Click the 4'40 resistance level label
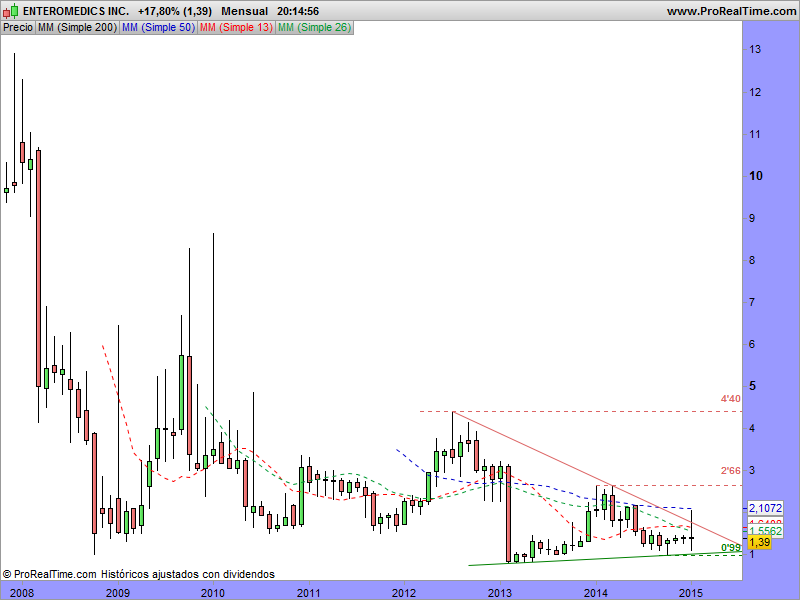This screenshot has height=600, width=800. (x=730, y=398)
